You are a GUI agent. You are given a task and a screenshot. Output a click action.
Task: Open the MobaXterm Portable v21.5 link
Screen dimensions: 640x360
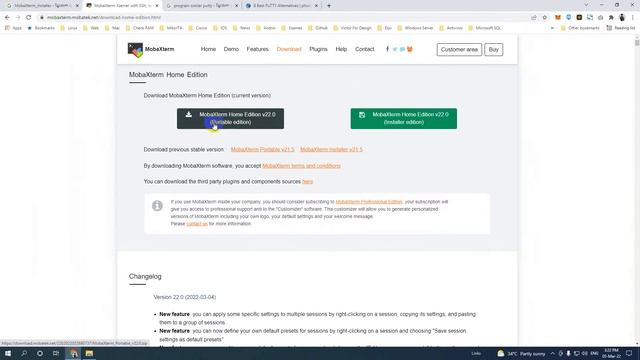coord(262,150)
